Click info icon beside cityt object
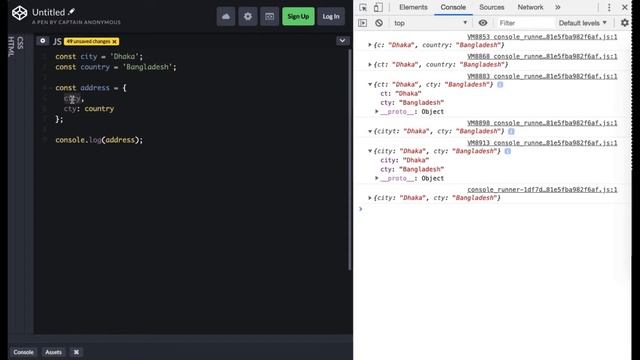 click(x=511, y=131)
